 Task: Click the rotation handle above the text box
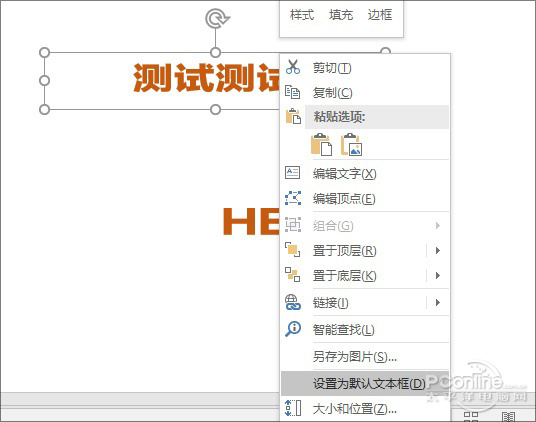tap(217, 18)
